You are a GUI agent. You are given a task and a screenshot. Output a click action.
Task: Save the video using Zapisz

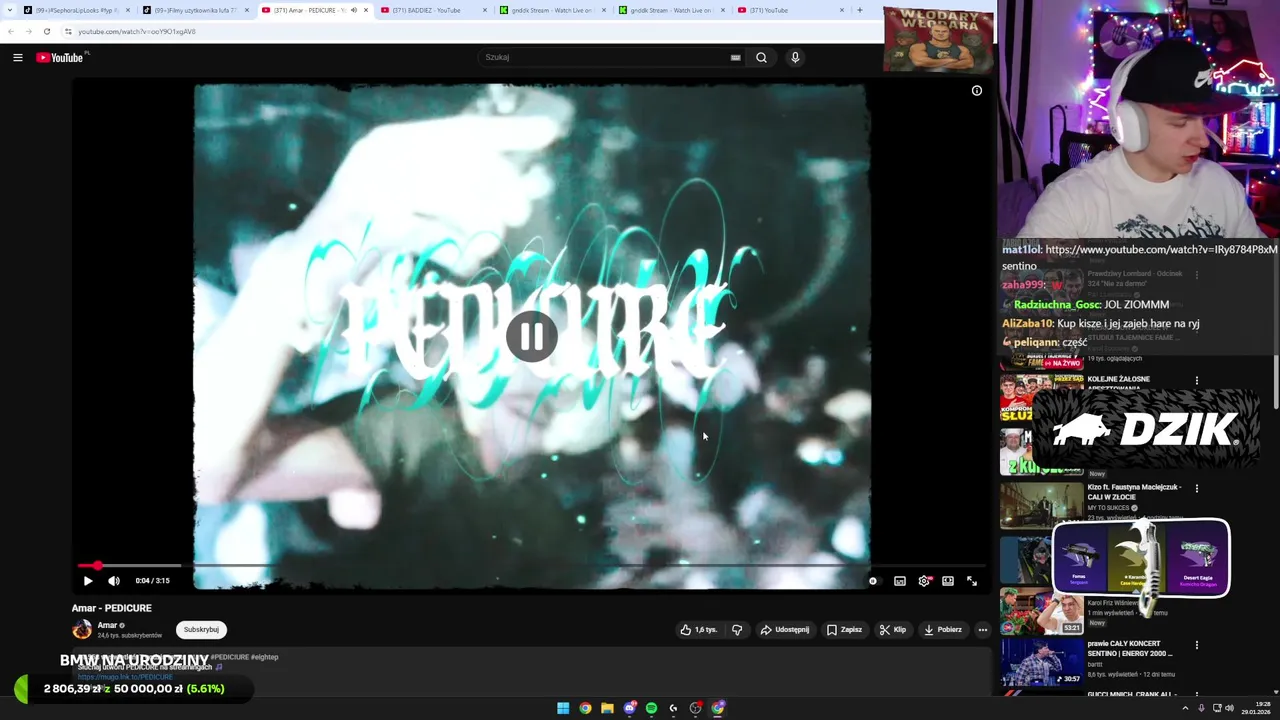point(844,630)
